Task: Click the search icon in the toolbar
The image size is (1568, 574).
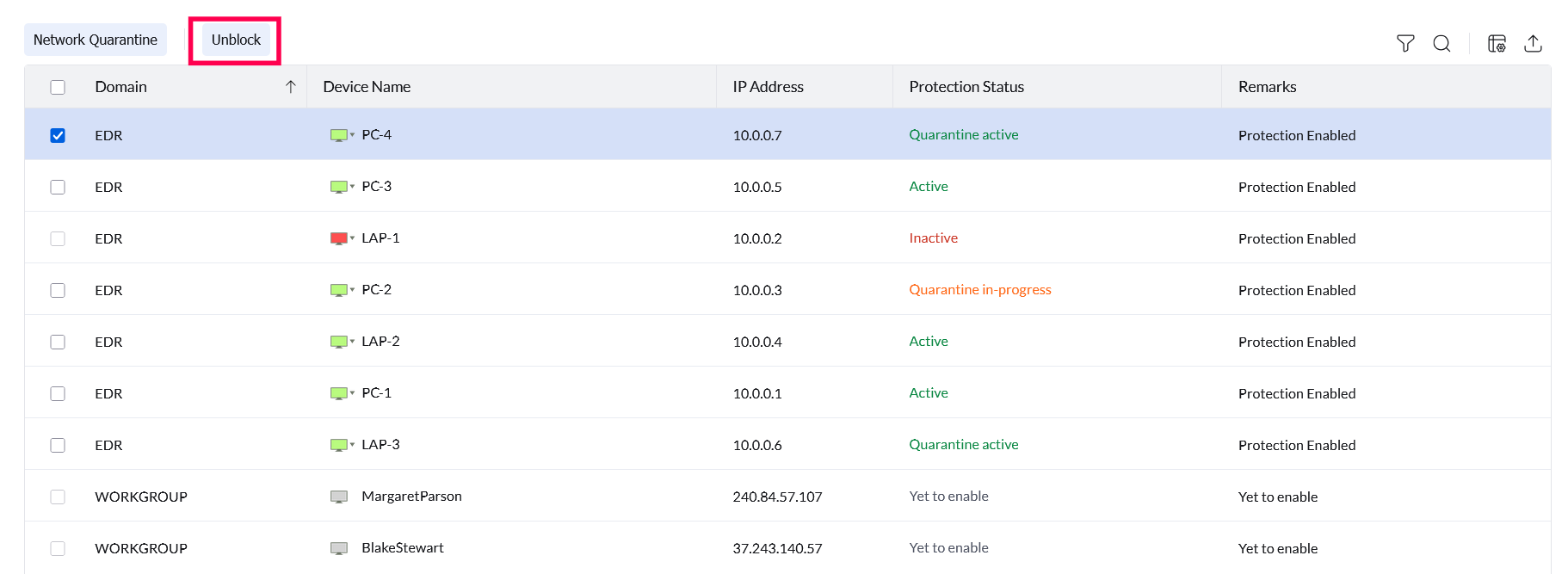Action: 1442,43
